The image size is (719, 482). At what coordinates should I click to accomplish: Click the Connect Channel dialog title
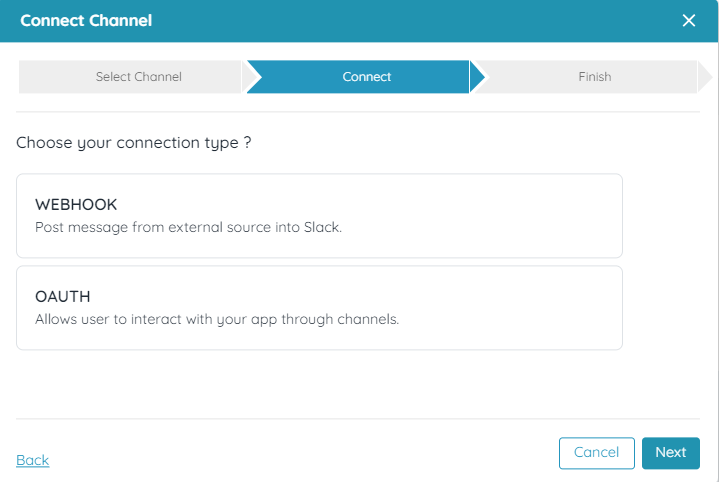86,21
